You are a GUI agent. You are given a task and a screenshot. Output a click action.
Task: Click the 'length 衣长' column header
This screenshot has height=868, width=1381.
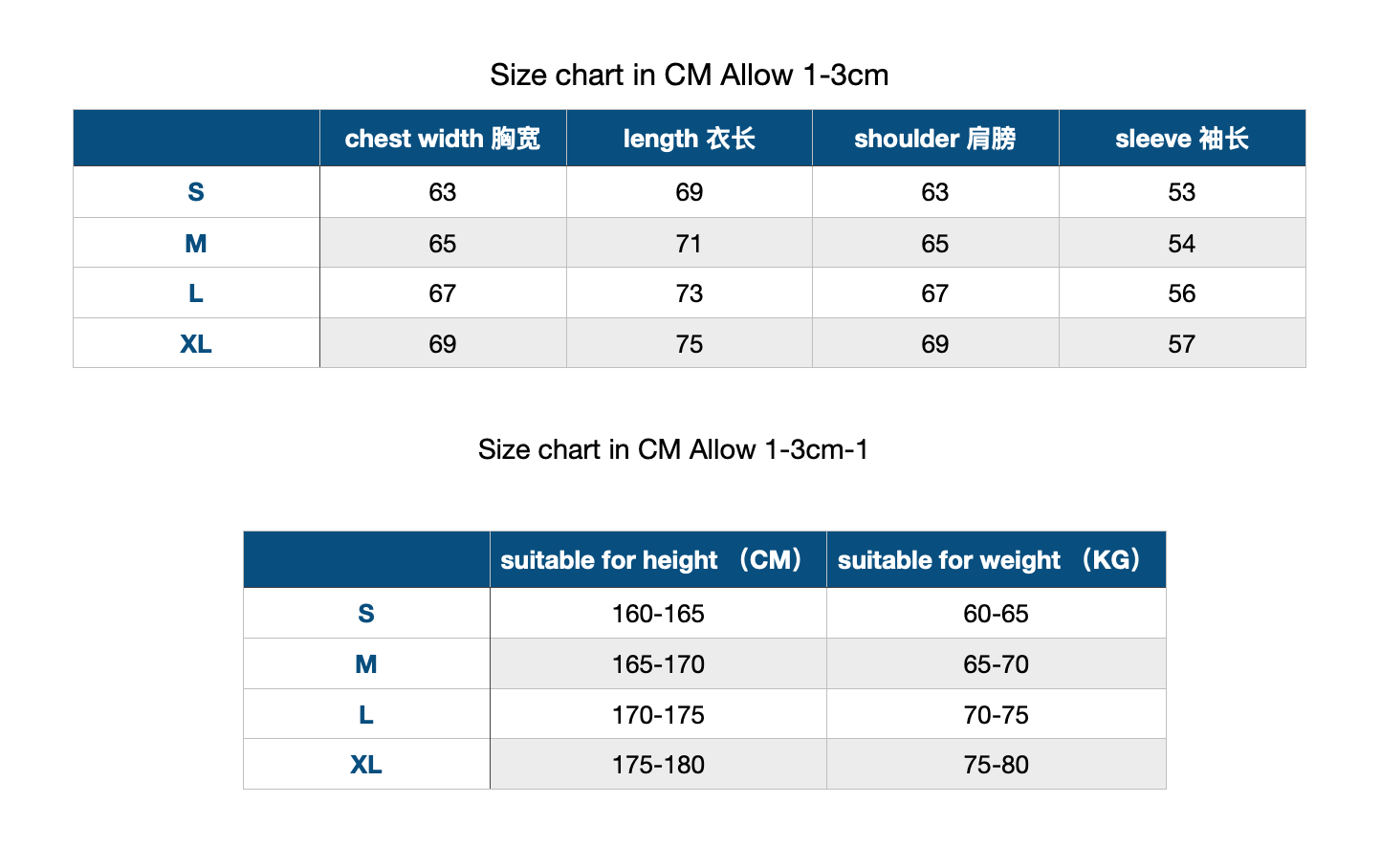click(690, 139)
